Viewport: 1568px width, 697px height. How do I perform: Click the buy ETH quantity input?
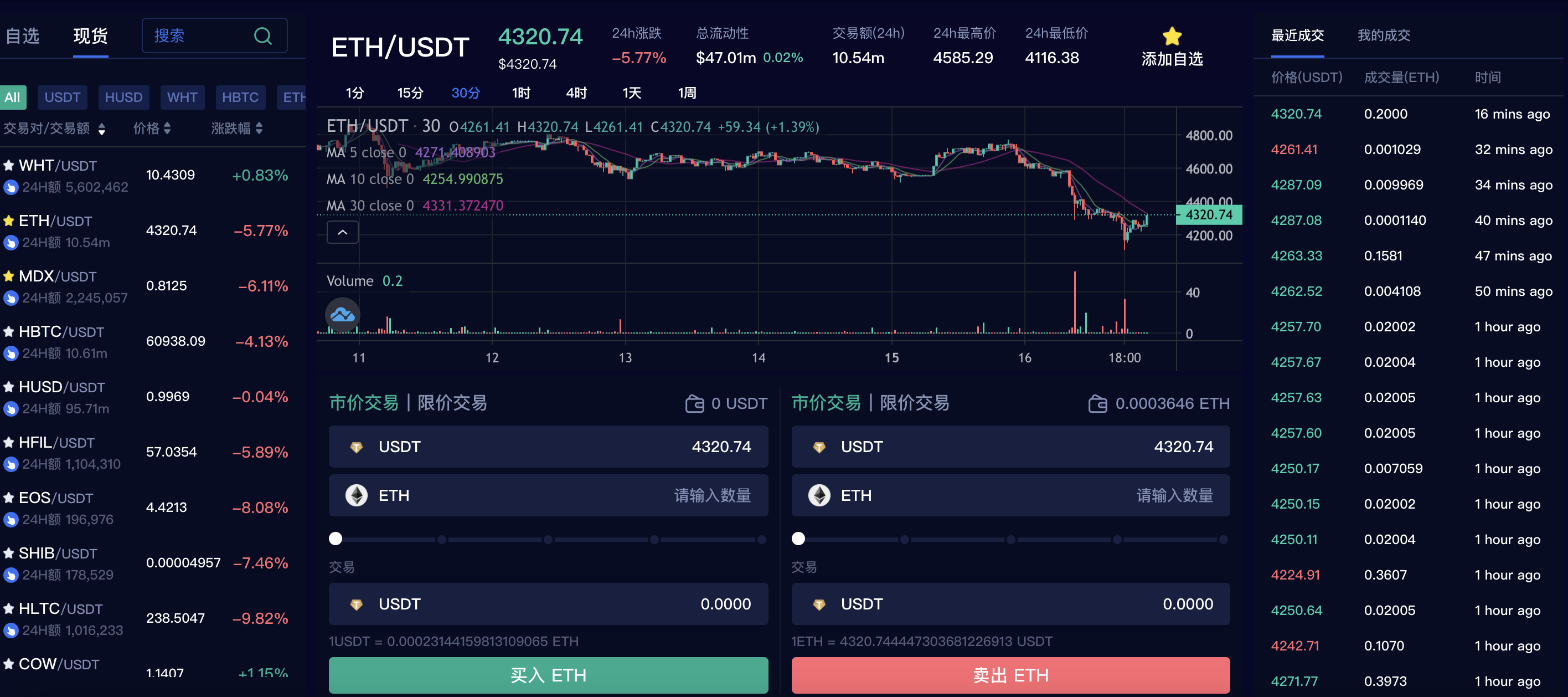(549, 495)
